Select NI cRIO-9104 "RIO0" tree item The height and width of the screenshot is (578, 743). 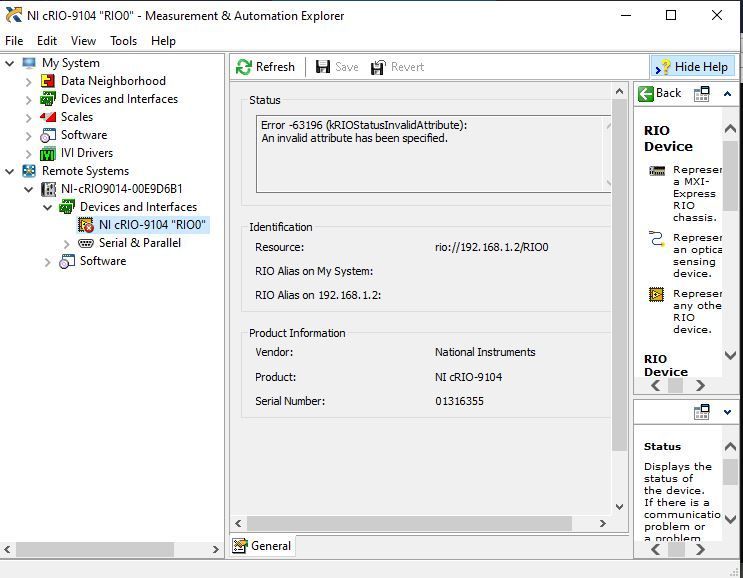pos(152,225)
